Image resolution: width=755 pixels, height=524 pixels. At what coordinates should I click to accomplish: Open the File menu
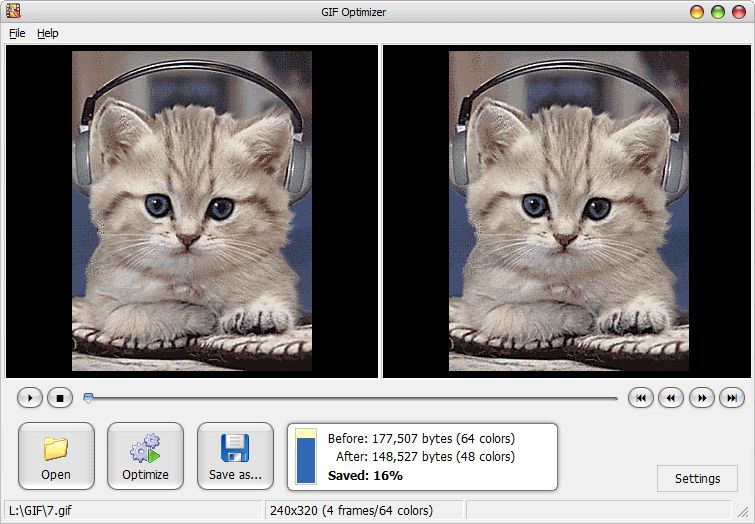click(17, 33)
